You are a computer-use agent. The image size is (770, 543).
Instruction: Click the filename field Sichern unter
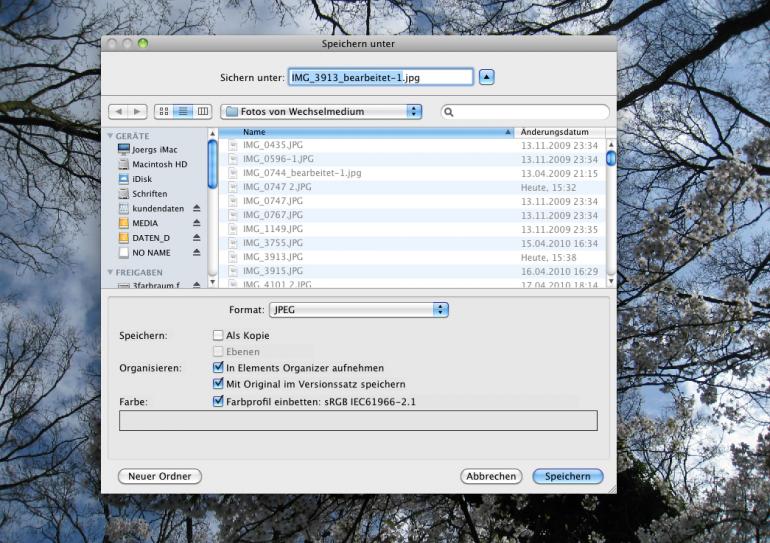381,77
